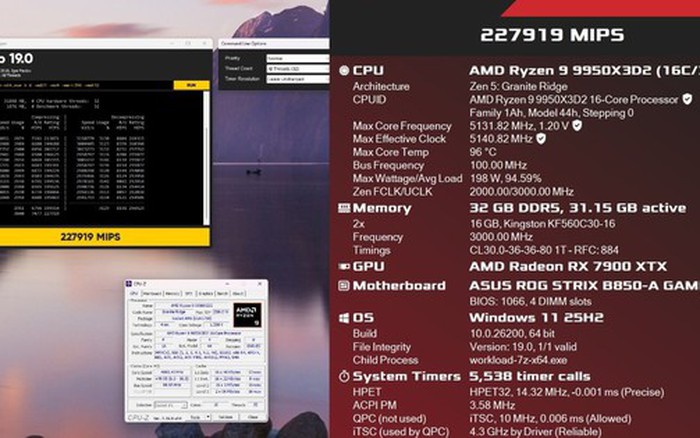
Task: Click the CPU section chip icon
Action: click(x=345, y=71)
